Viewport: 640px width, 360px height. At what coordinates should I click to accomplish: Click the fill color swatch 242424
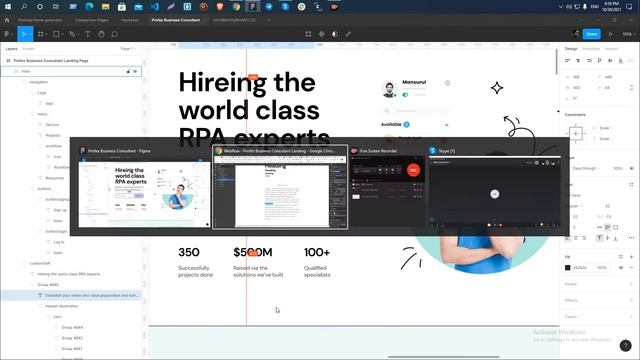[x=567, y=268]
